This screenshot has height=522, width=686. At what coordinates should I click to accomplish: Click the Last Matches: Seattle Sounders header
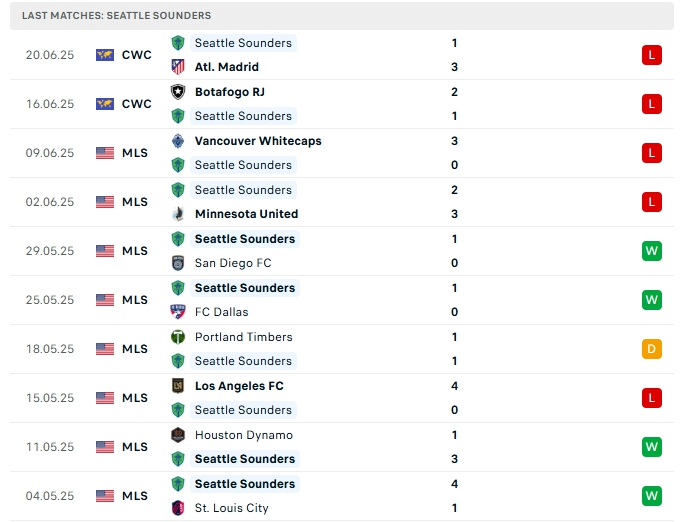click(116, 16)
